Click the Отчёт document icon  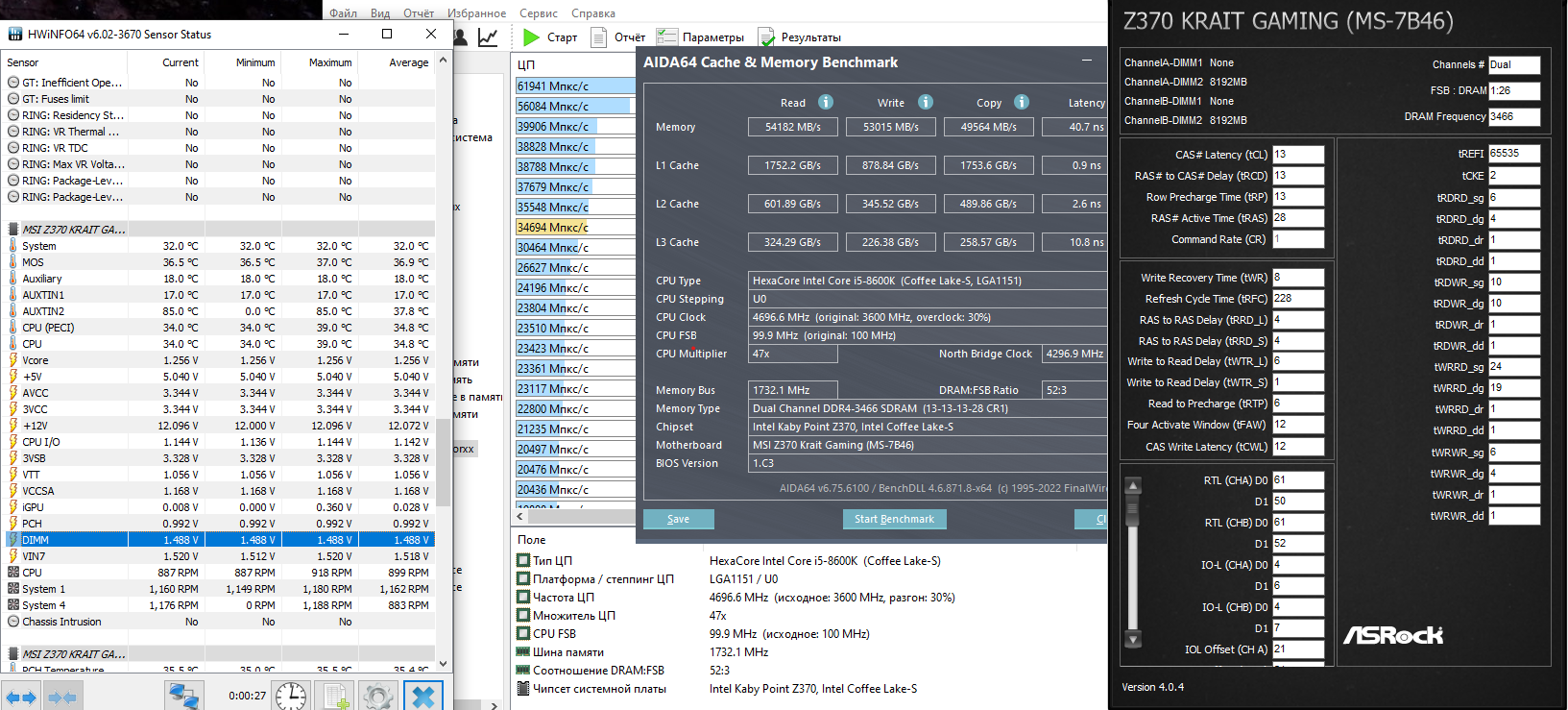pyautogui.click(x=599, y=37)
